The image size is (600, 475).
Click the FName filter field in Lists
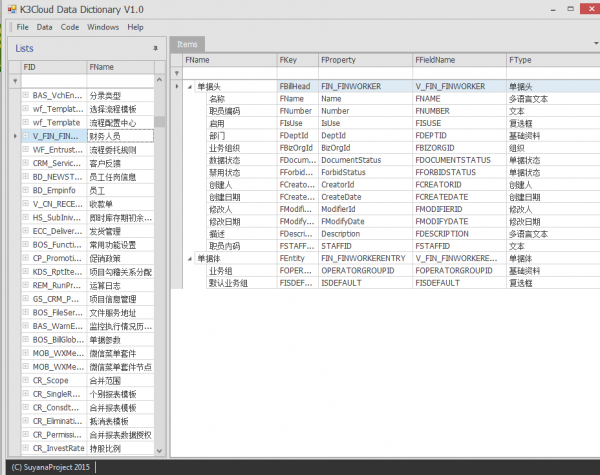pos(120,80)
